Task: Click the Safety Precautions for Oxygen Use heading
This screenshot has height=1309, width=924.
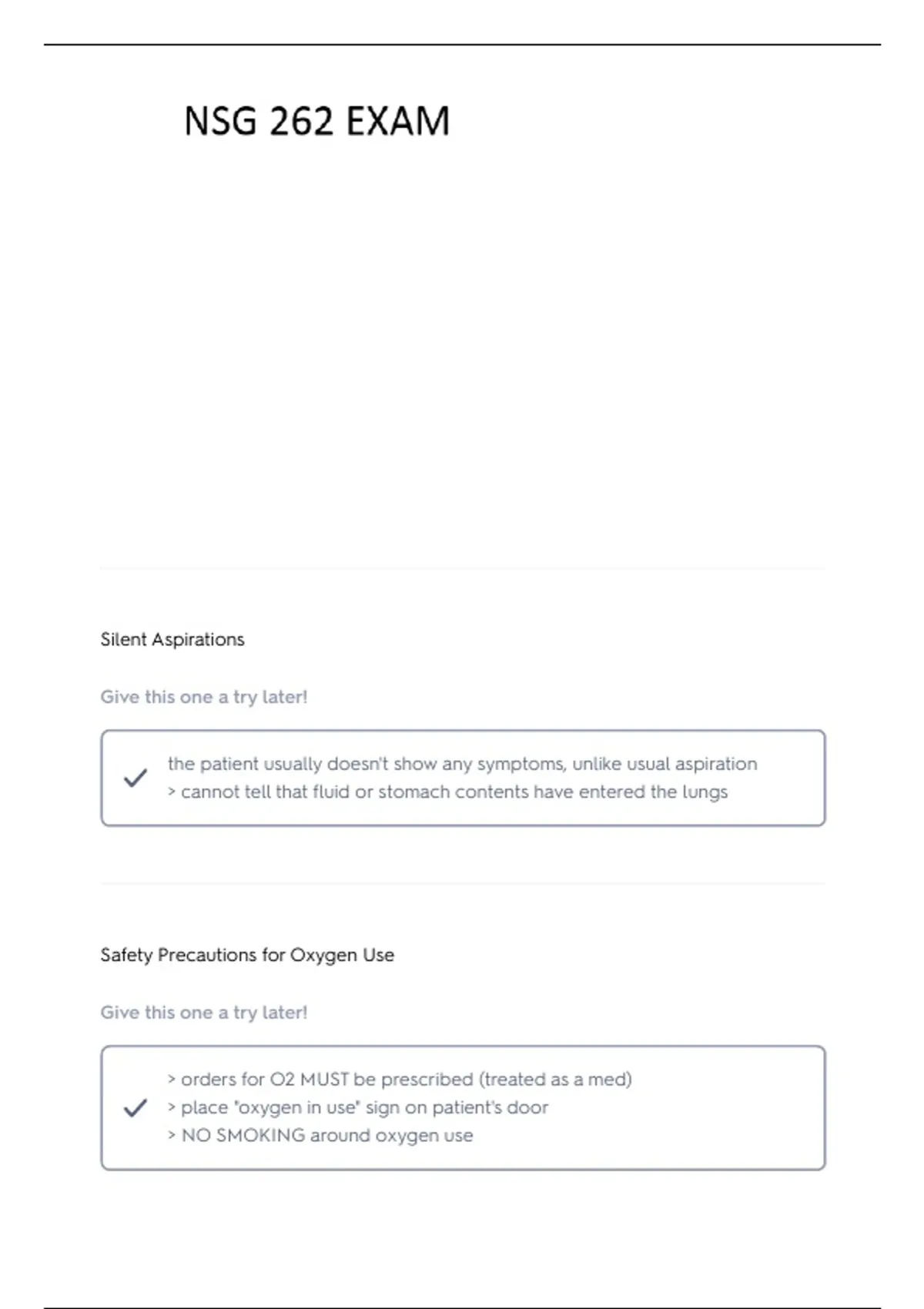Action: coord(247,955)
